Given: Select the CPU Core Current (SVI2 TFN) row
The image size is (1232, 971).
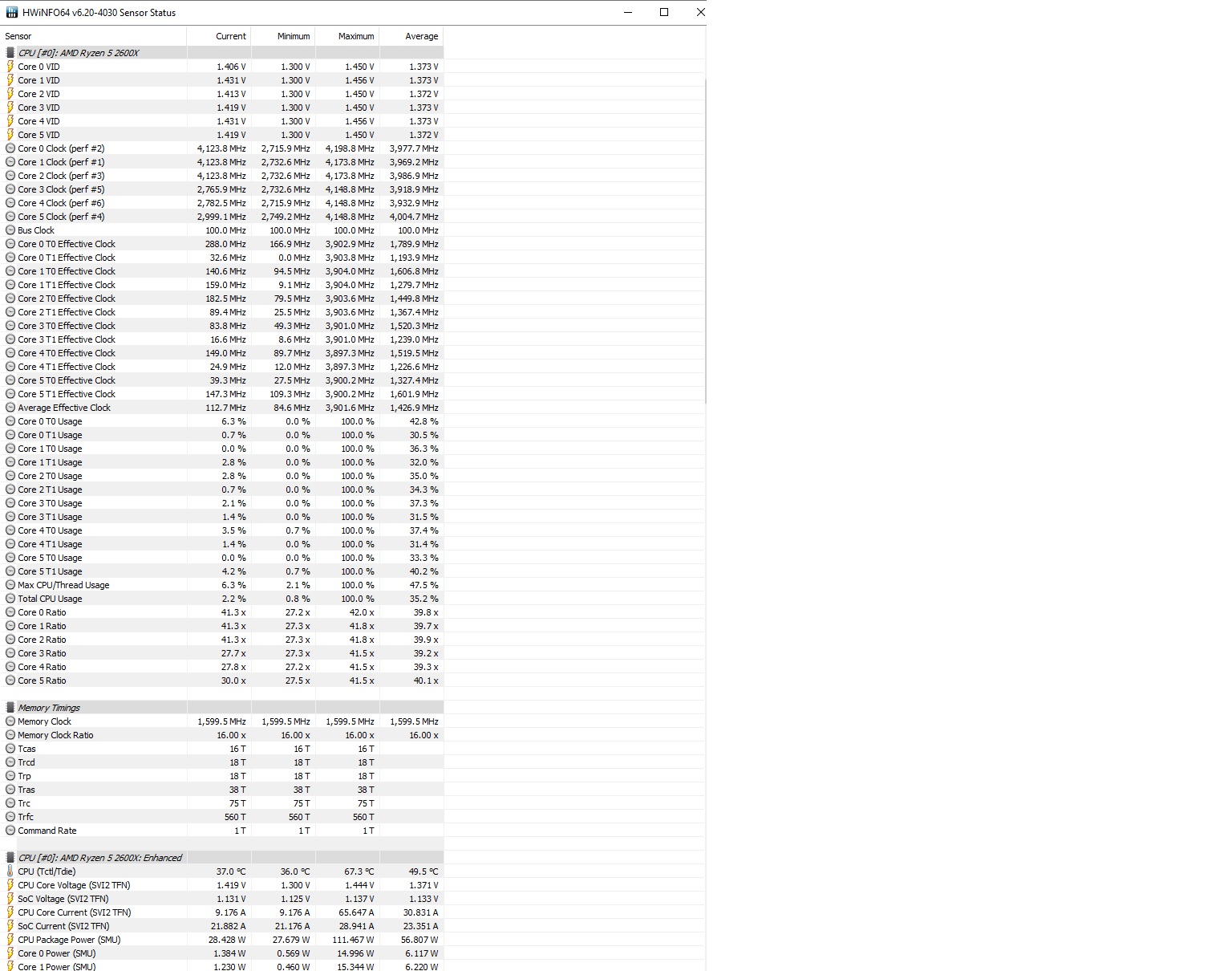Looking at the screenshot, I should 221,912.
